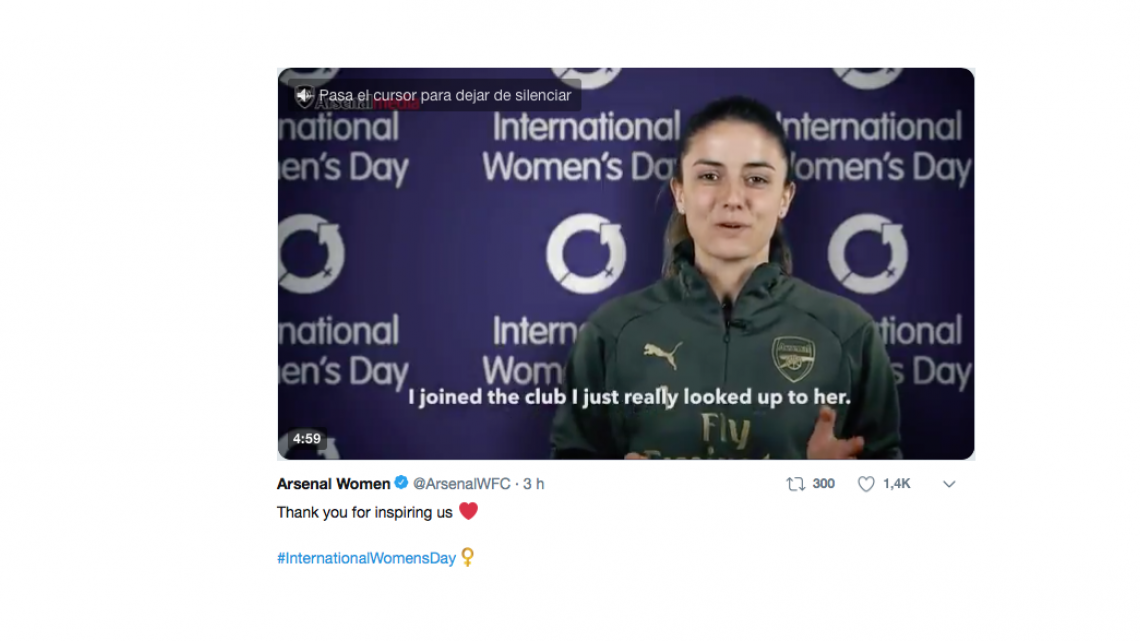Click the red heart emoji in tweet
1140x641 pixels.
[x=468, y=512]
